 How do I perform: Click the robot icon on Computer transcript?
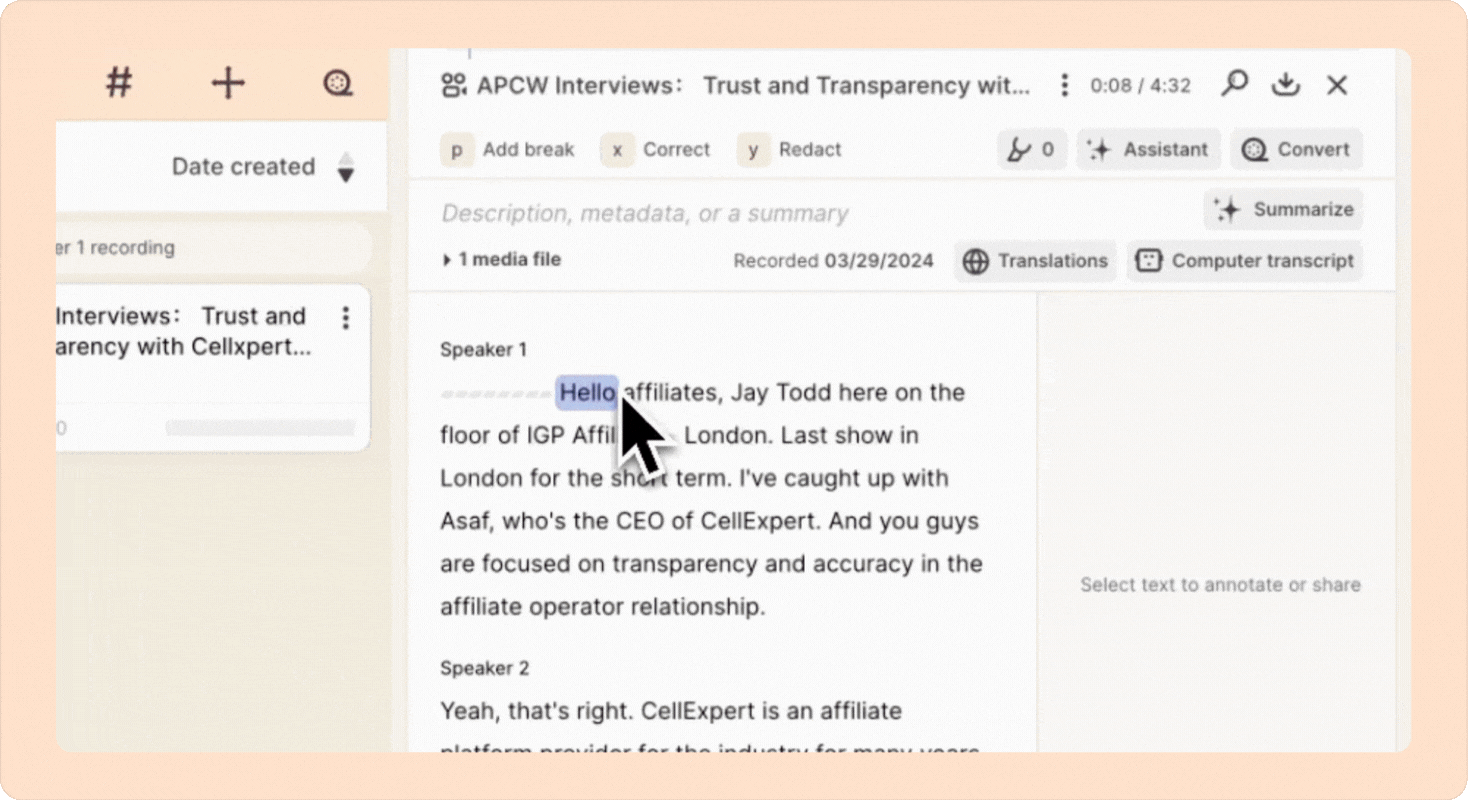click(1149, 261)
